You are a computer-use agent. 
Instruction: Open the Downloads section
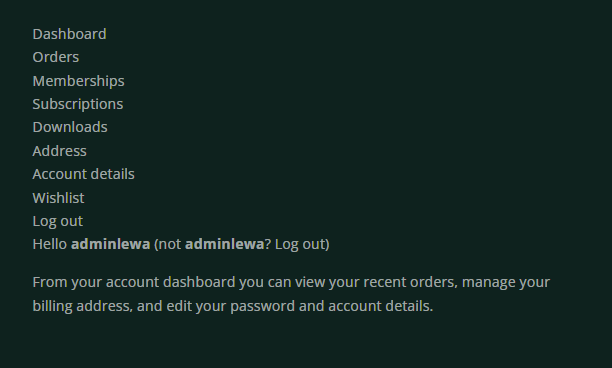pos(70,127)
